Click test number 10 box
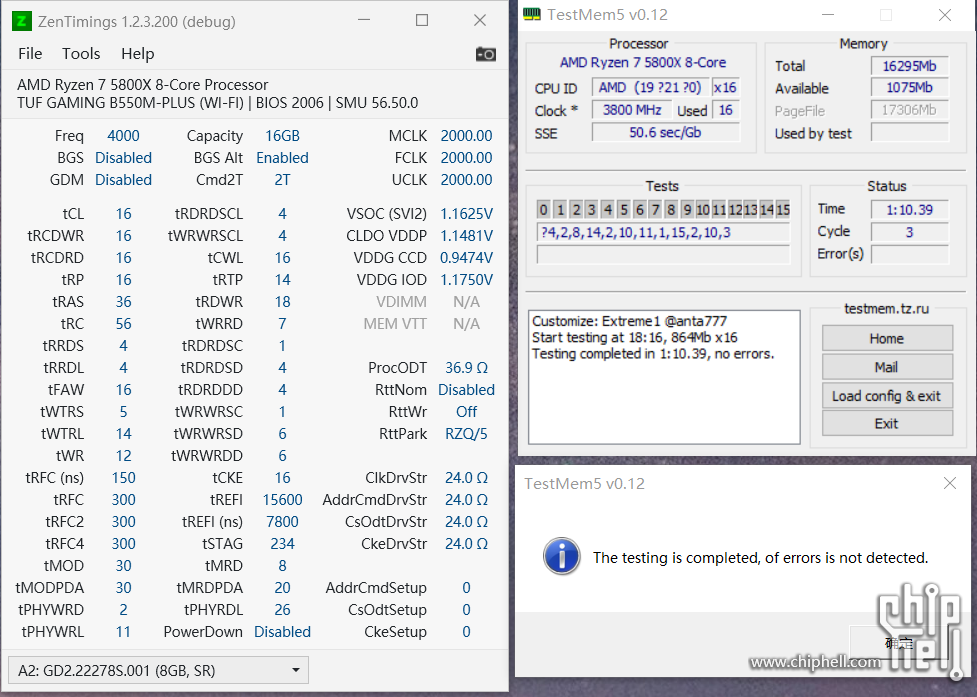This screenshot has width=977, height=697. (703, 209)
